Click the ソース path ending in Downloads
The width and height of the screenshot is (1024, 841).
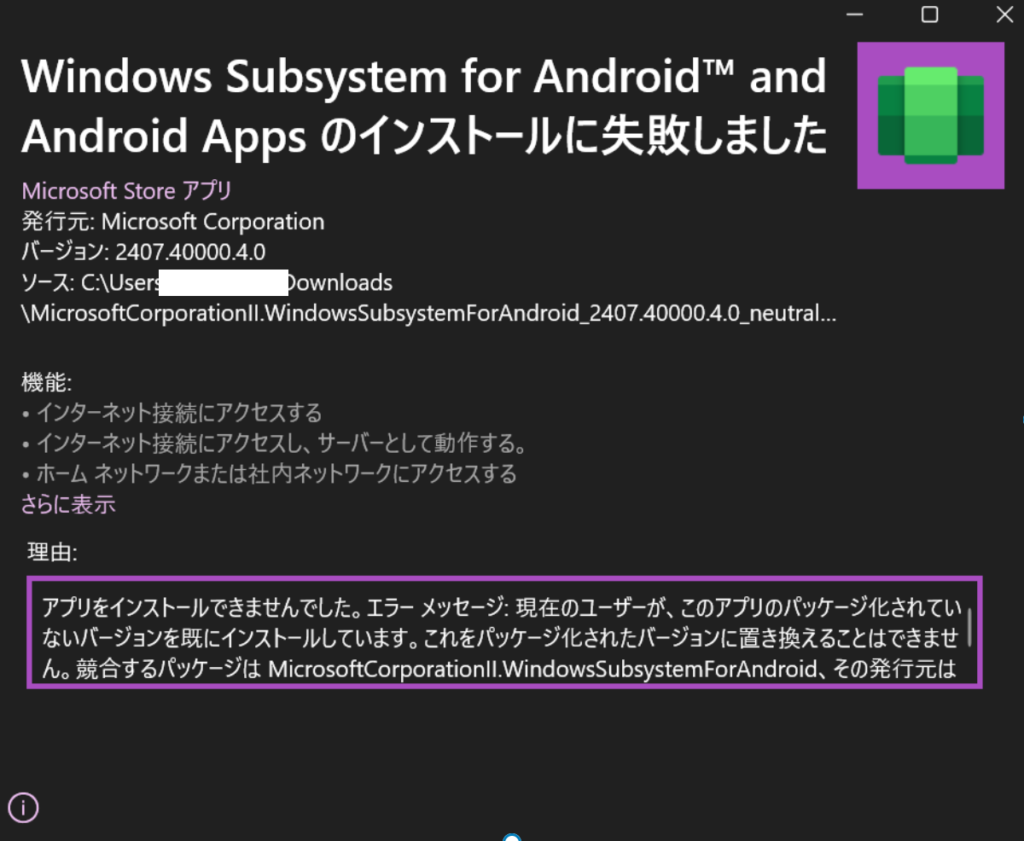207,282
